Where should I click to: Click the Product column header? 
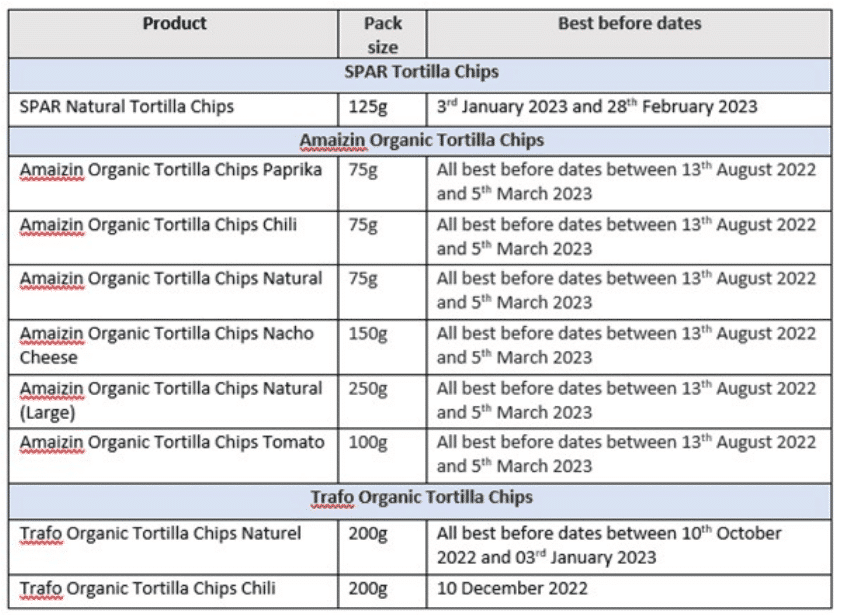(x=174, y=34)
